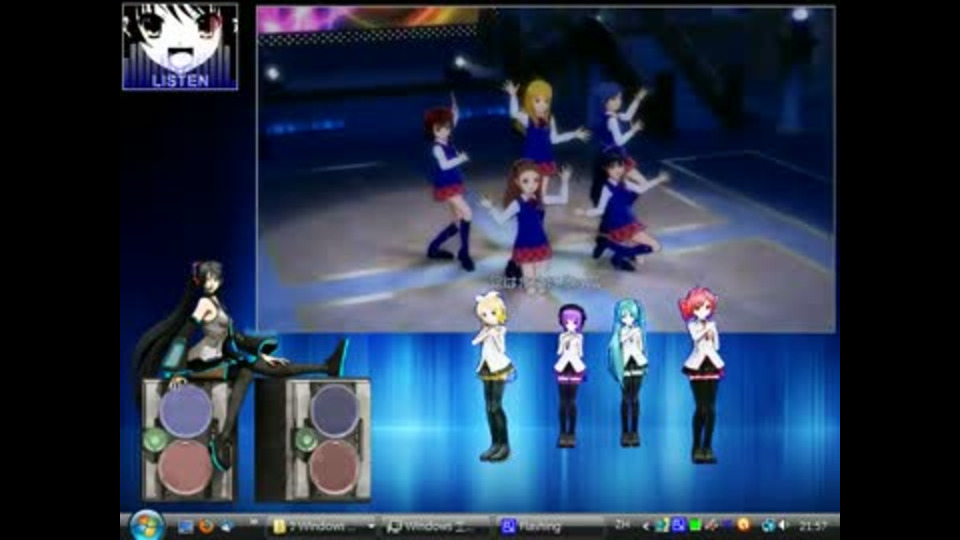Click the dancing girls video window
The width and height of the screenshot is (960, 540).
(x=546, y=168)
